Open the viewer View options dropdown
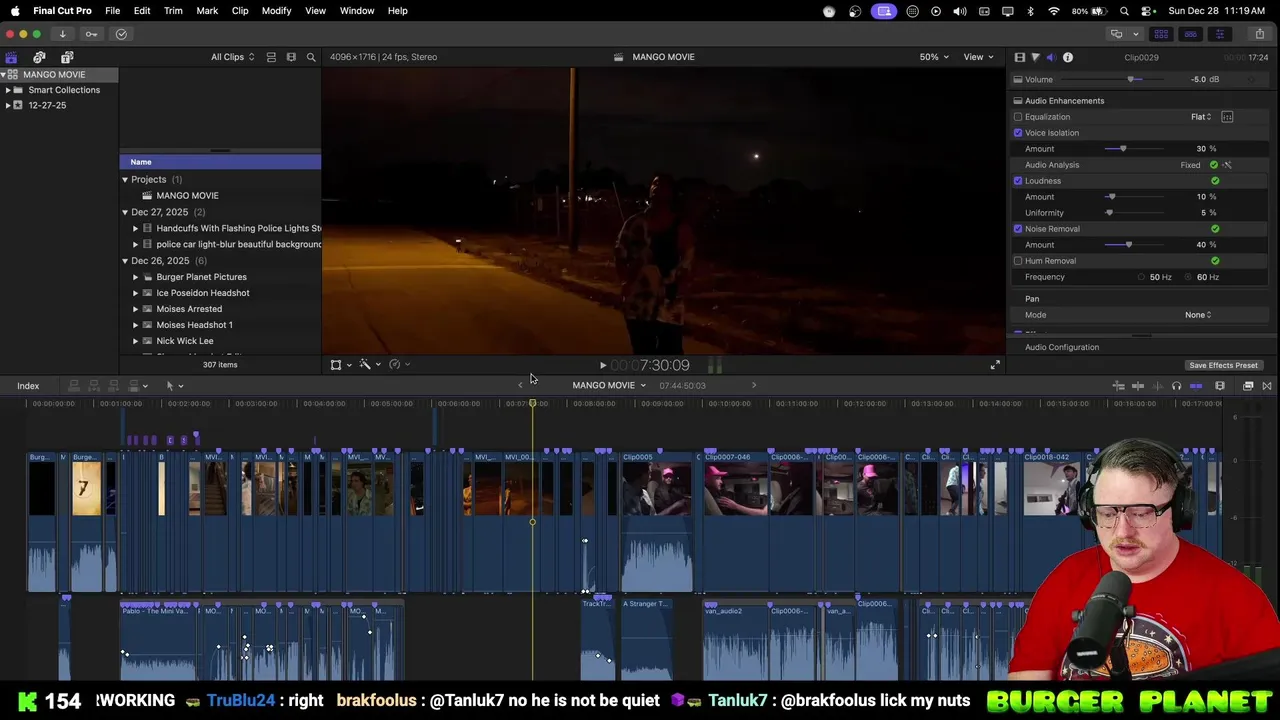 978,57
